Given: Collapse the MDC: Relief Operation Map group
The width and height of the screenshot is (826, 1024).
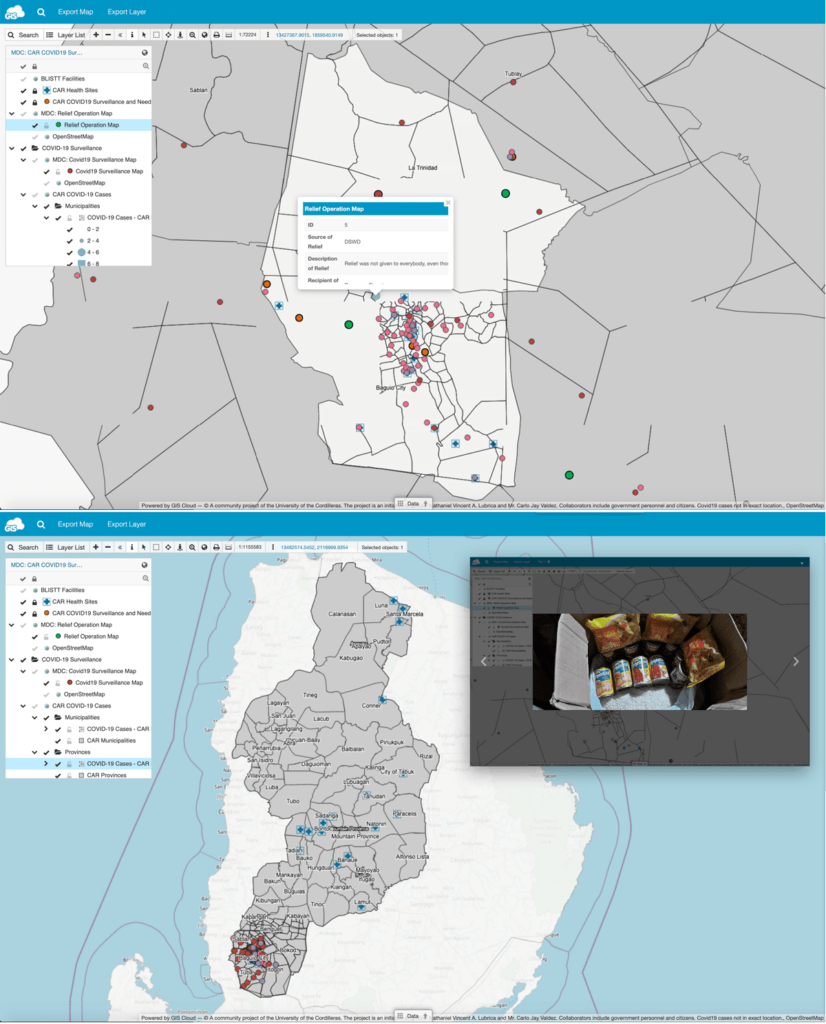Looking at the screenshot, I should [12, 112].
